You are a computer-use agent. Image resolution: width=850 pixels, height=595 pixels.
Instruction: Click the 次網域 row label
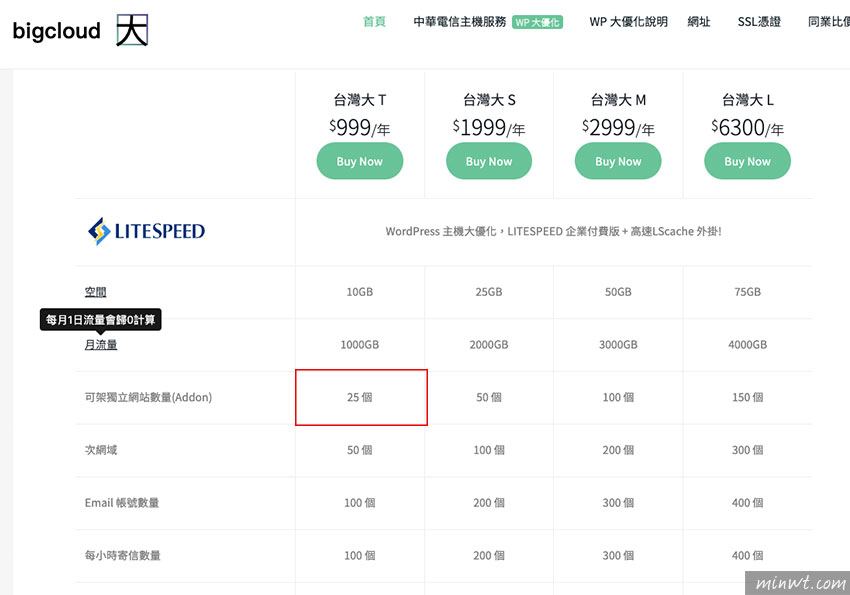pos(101,450)
